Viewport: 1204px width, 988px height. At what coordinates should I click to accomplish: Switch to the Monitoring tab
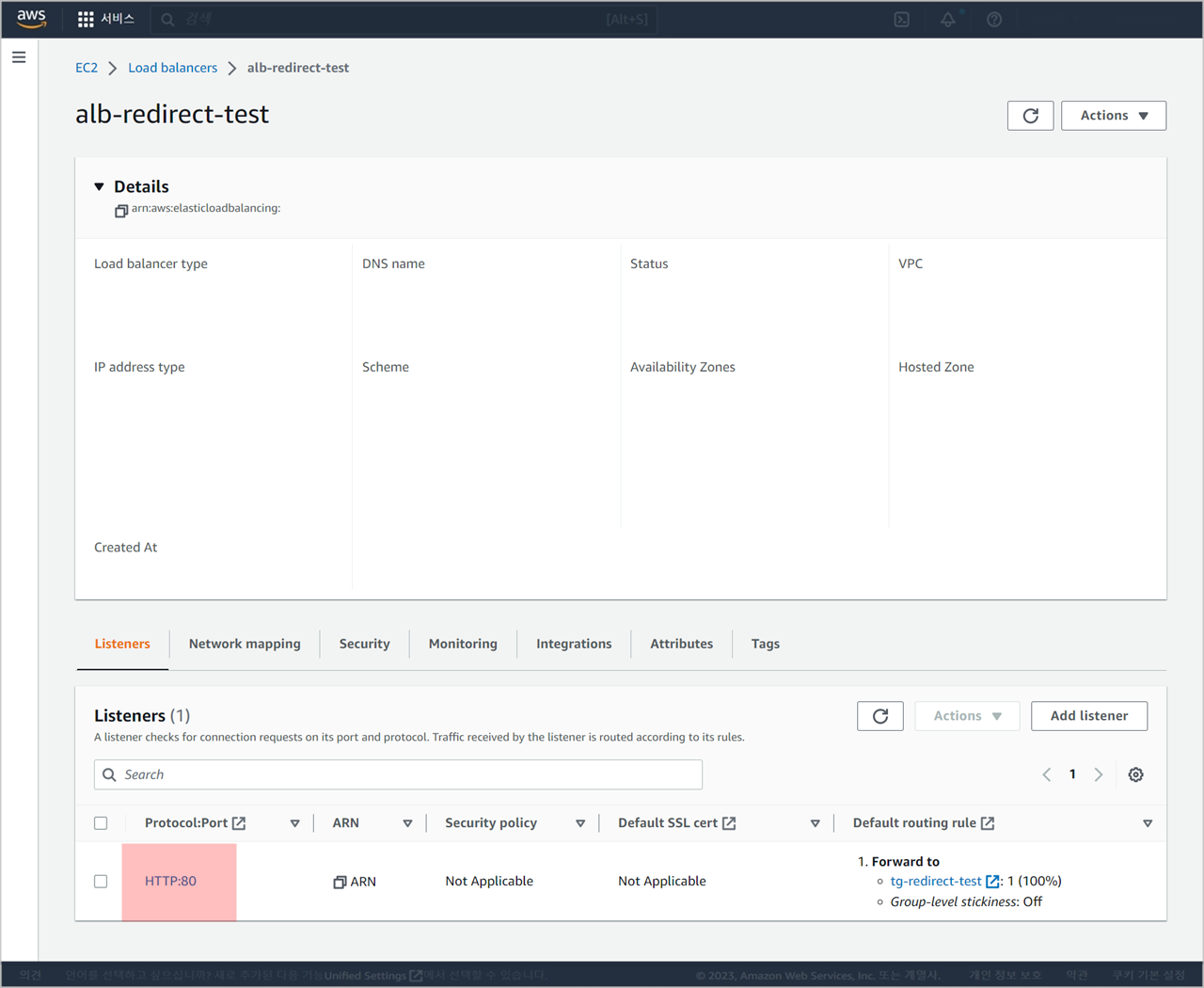[x=463, y=645]
